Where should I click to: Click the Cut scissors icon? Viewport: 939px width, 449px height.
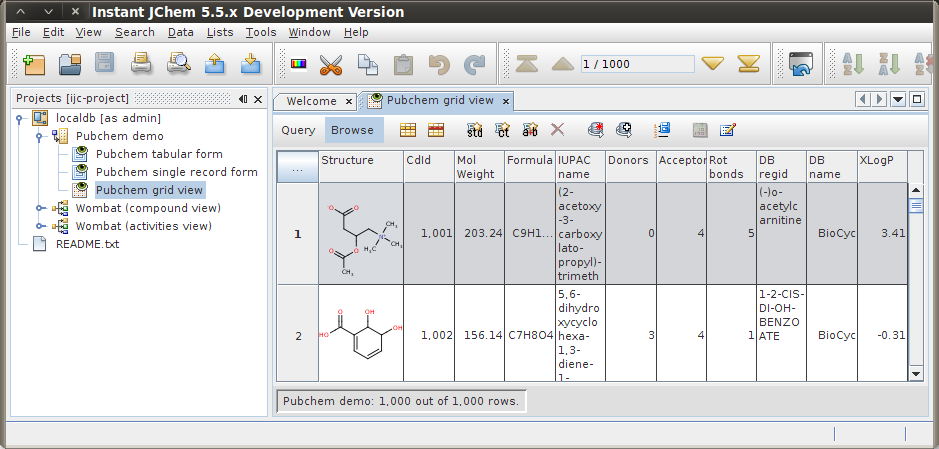click(x=330, y=65)
